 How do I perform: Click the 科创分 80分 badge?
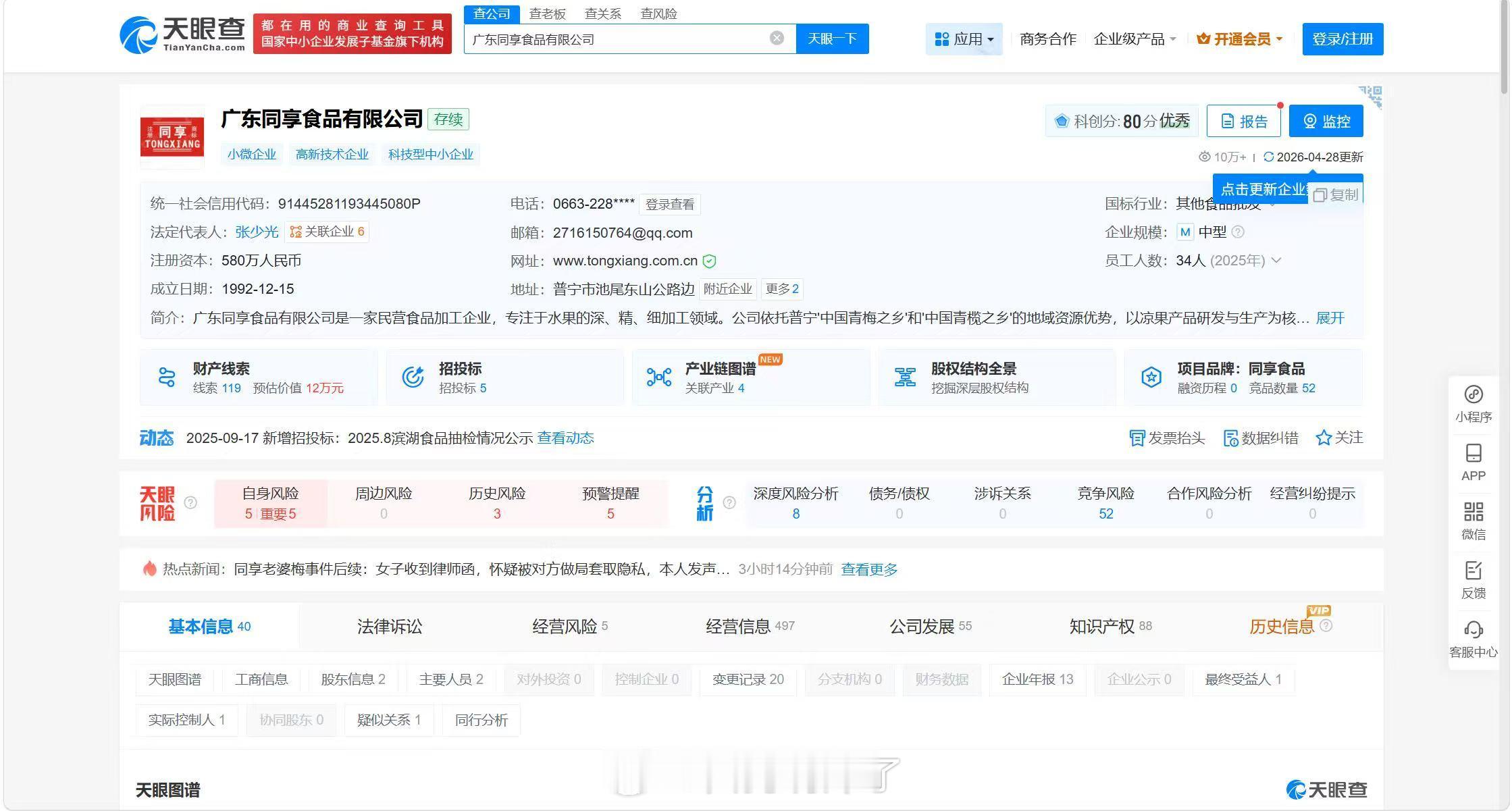1122,121
